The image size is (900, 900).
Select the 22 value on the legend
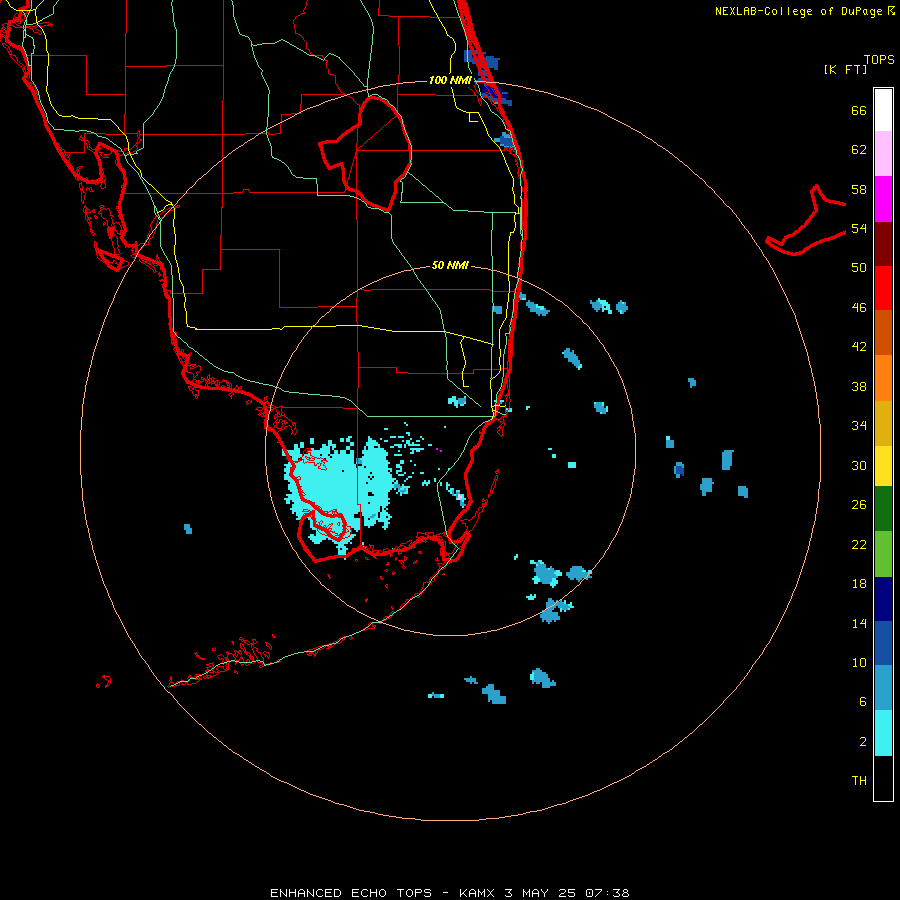tap(859, 544)
